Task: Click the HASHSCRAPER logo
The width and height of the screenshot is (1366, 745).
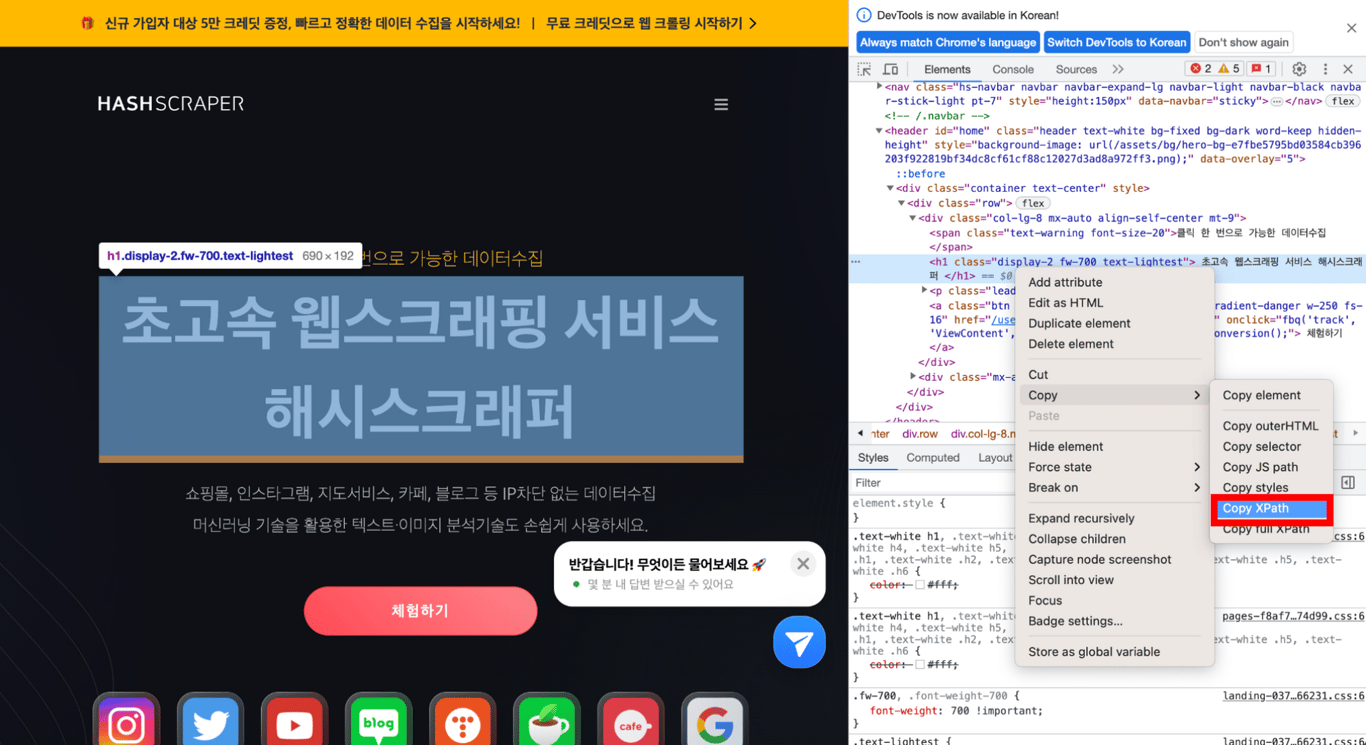Action: [x=171, y=104]
